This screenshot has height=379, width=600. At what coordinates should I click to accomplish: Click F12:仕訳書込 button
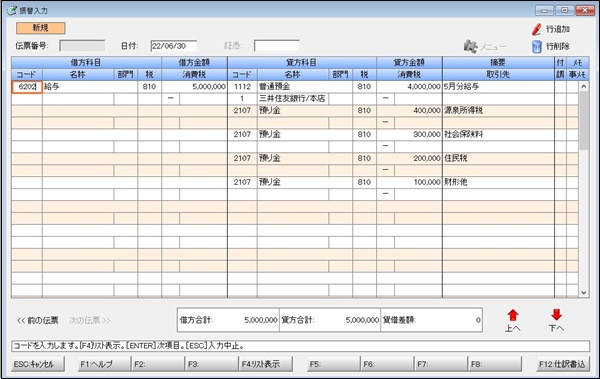562,364
